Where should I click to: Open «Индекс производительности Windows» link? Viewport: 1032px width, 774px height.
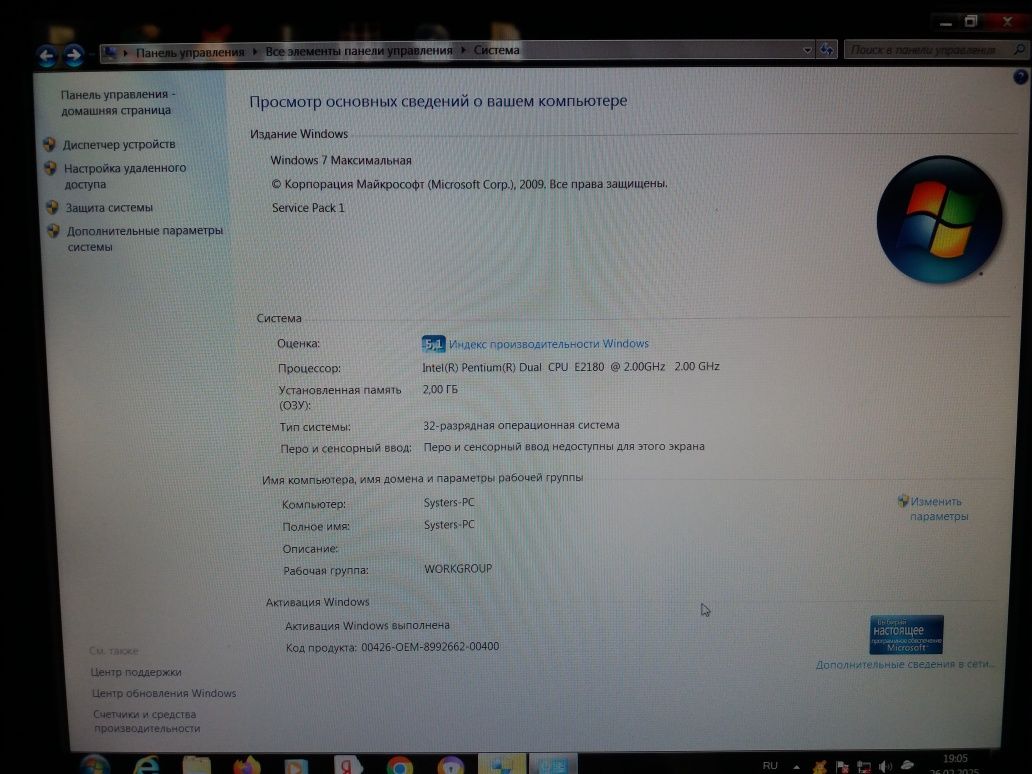point(548,344)
